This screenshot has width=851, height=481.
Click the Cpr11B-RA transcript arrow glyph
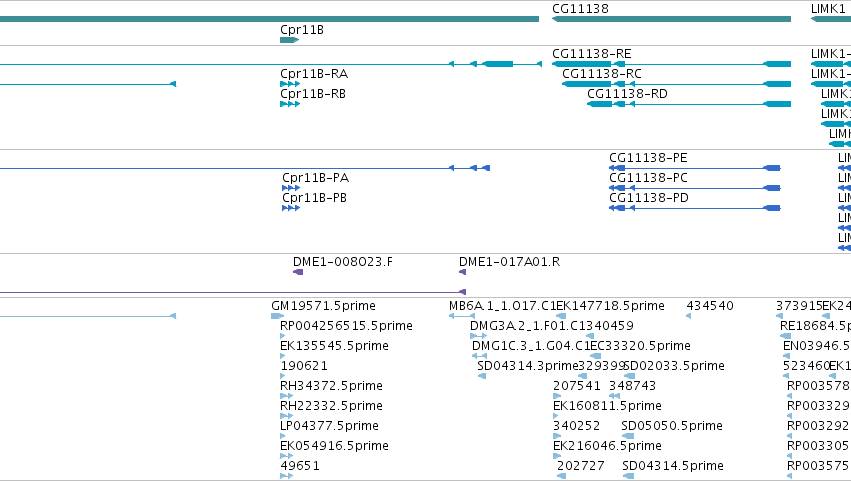coord(290,84)
